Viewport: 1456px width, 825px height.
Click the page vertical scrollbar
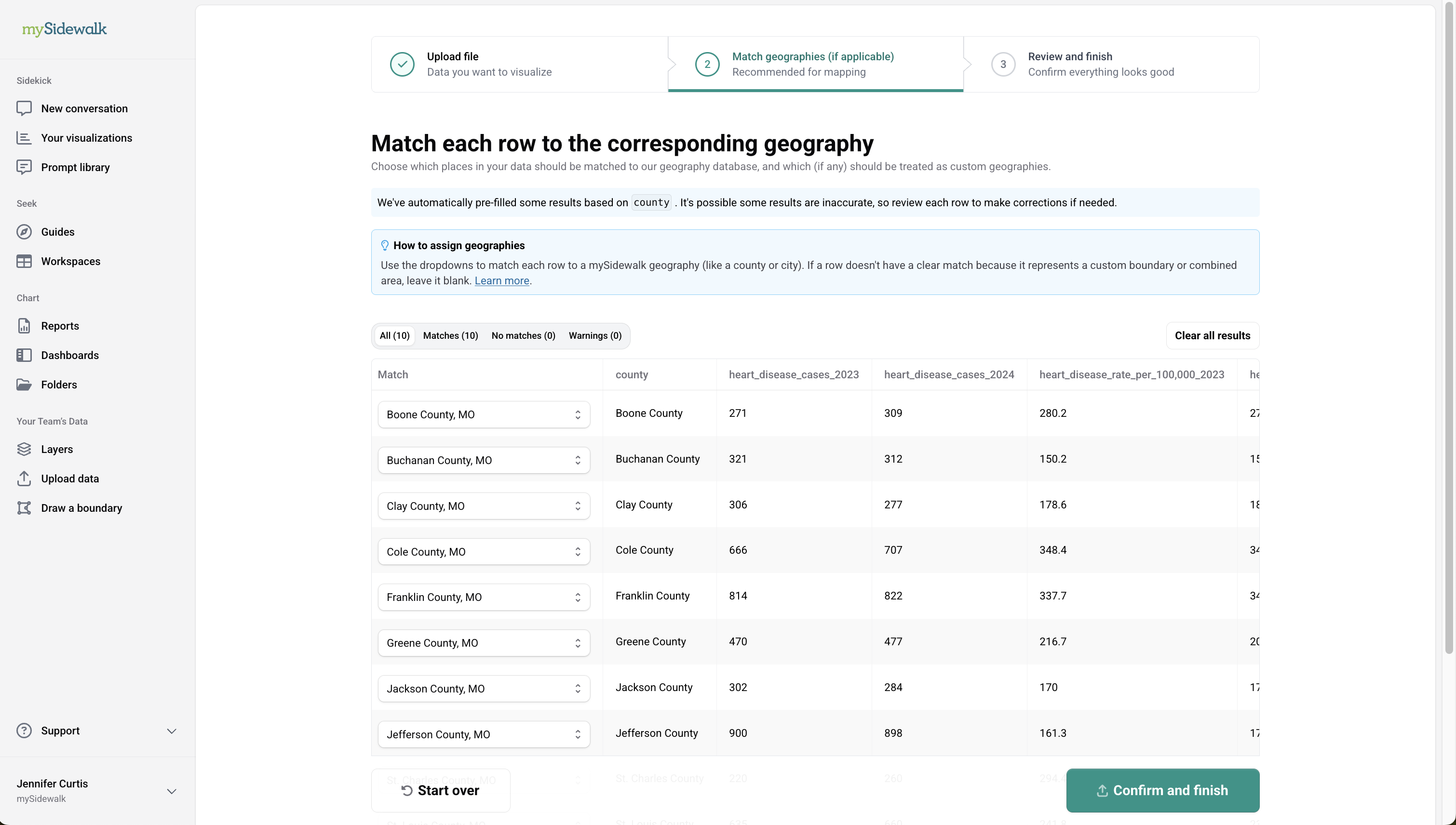pyautogui.click(x=1449, y=340)
